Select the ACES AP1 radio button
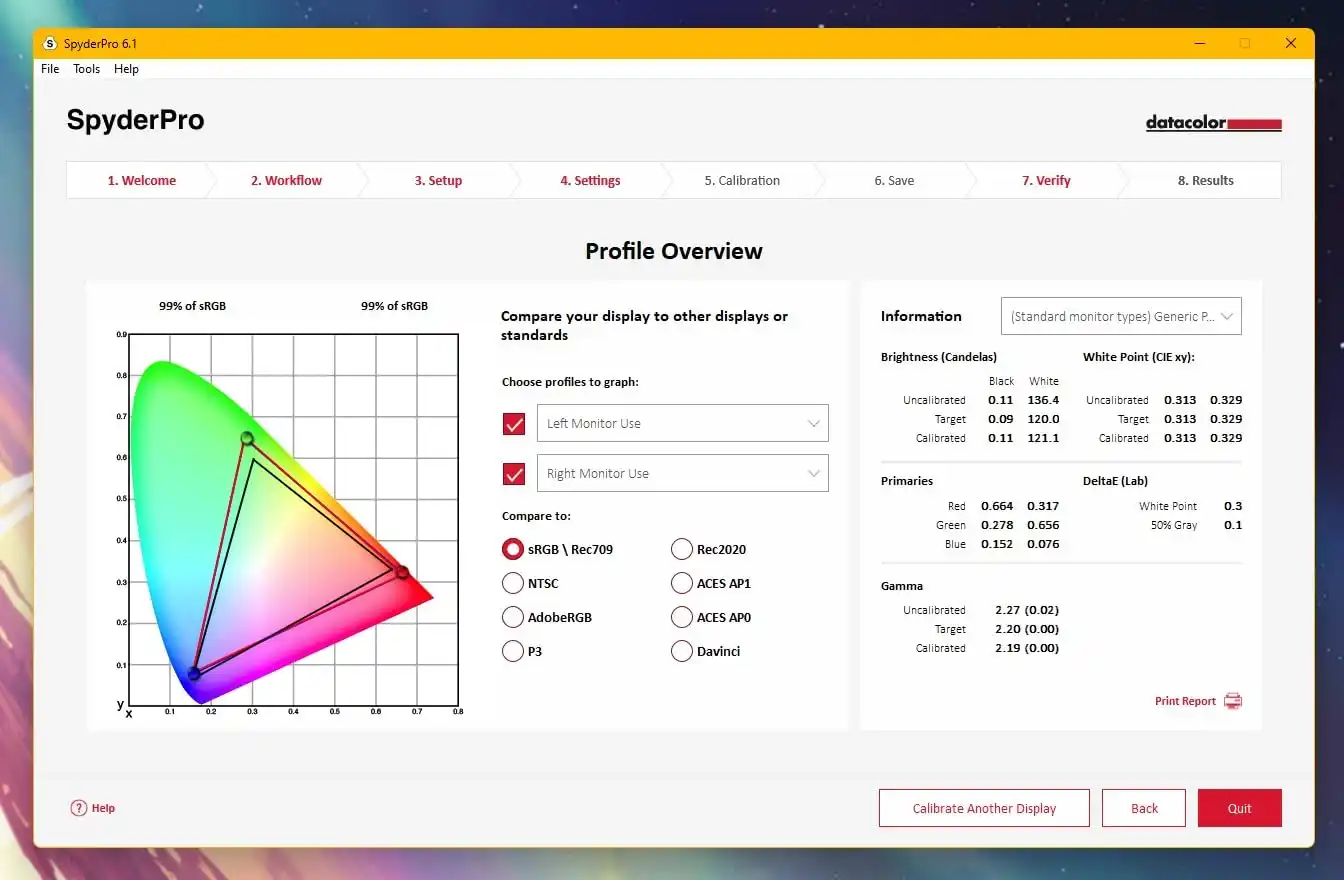1344x880 pixels. click(682, 583)
